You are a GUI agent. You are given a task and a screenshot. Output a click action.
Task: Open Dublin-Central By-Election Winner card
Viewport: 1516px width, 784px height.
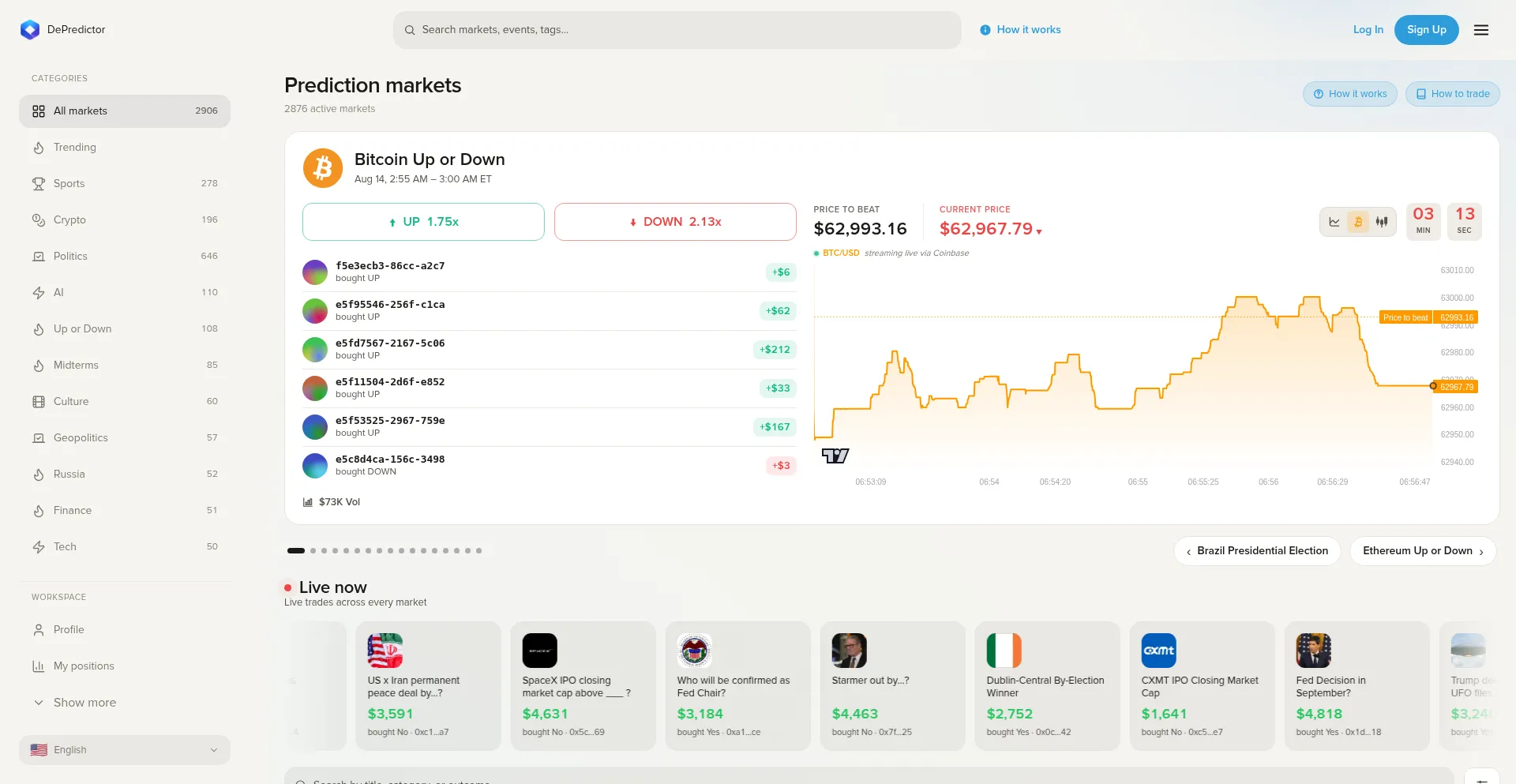(x=1047, y=685)
